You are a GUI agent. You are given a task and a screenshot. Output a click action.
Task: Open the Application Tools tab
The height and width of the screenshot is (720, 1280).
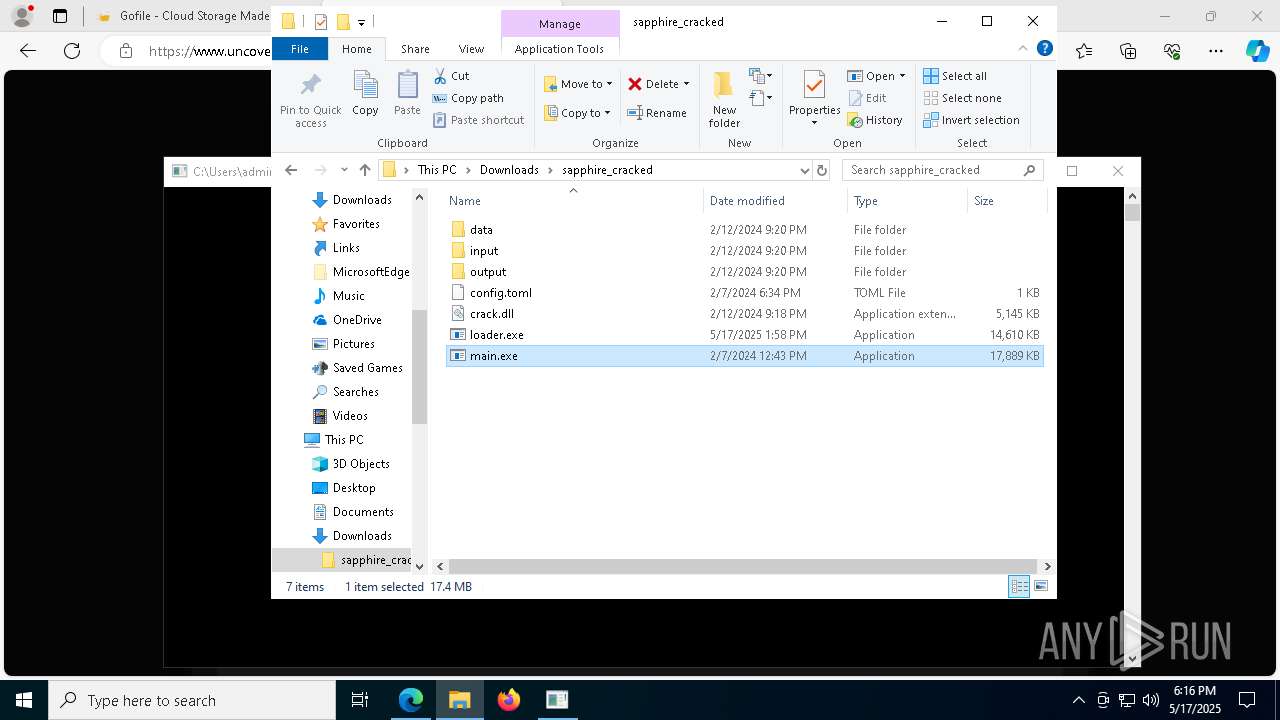click(559, 48)
